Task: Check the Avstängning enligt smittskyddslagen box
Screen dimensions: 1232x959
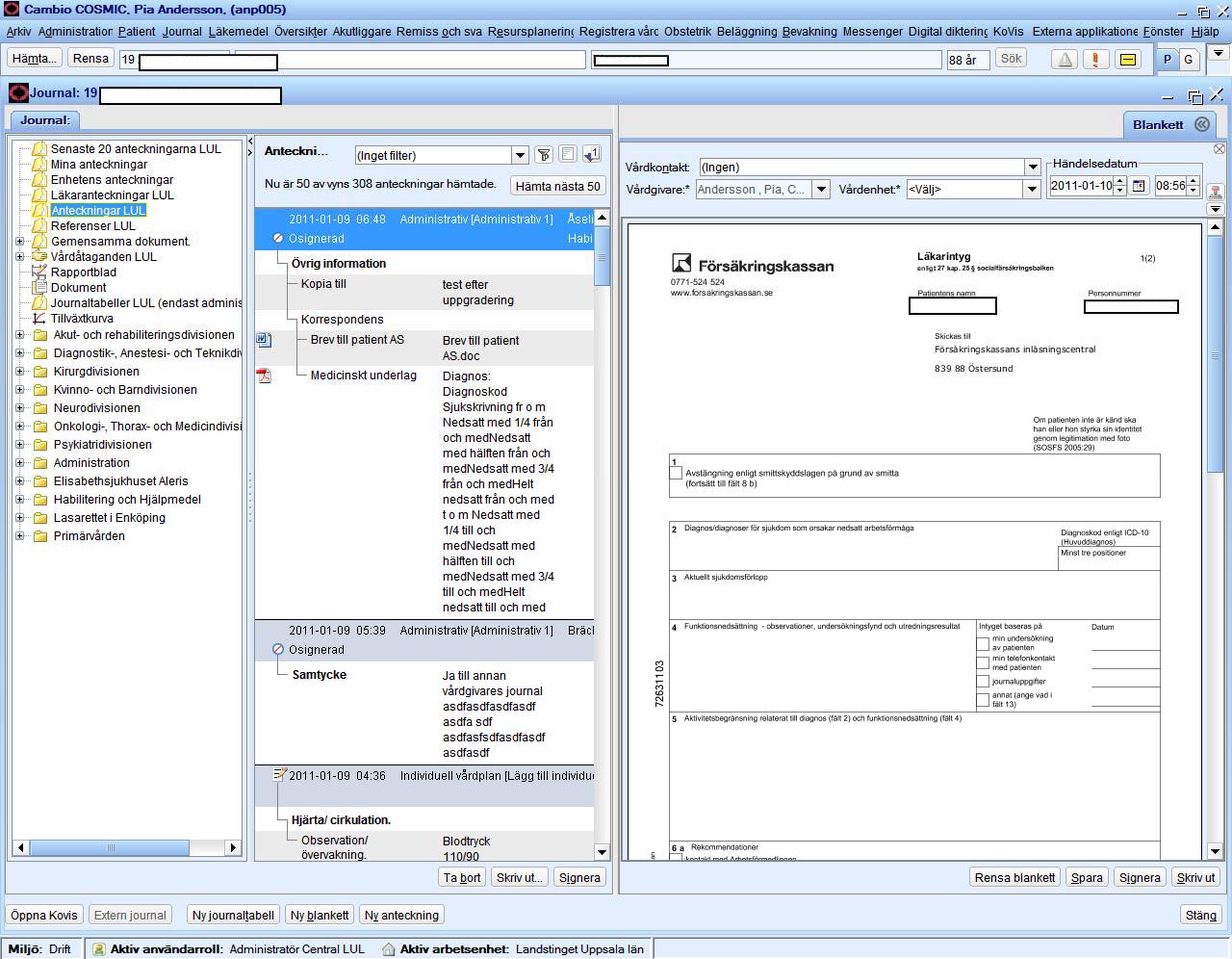Action: click(676, 474)
